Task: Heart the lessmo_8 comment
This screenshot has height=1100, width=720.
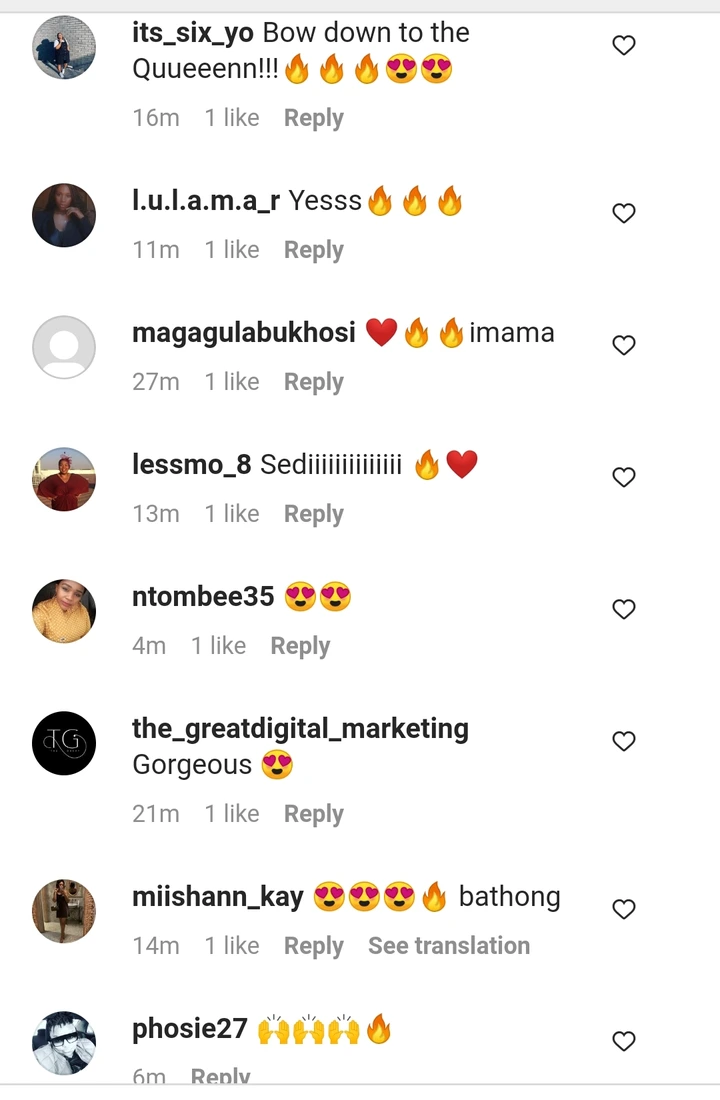Action: point(624,477)
